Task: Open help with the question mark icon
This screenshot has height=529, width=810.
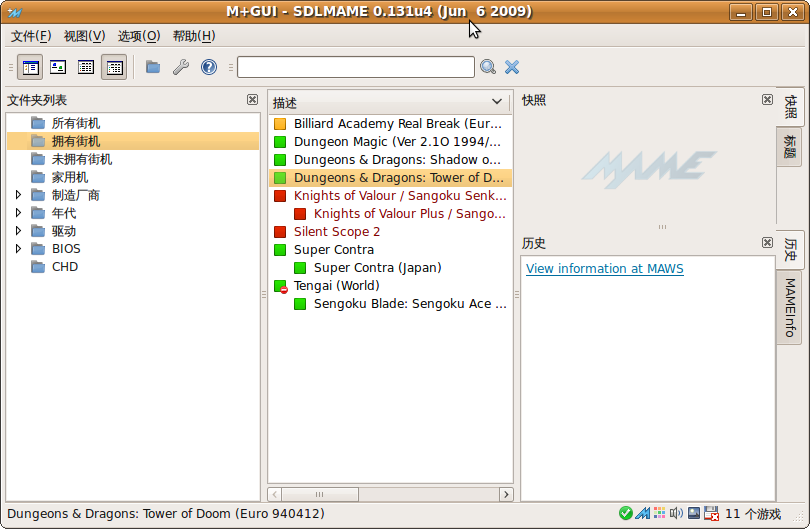Action: pyautogui.click(x=209, y=67)
